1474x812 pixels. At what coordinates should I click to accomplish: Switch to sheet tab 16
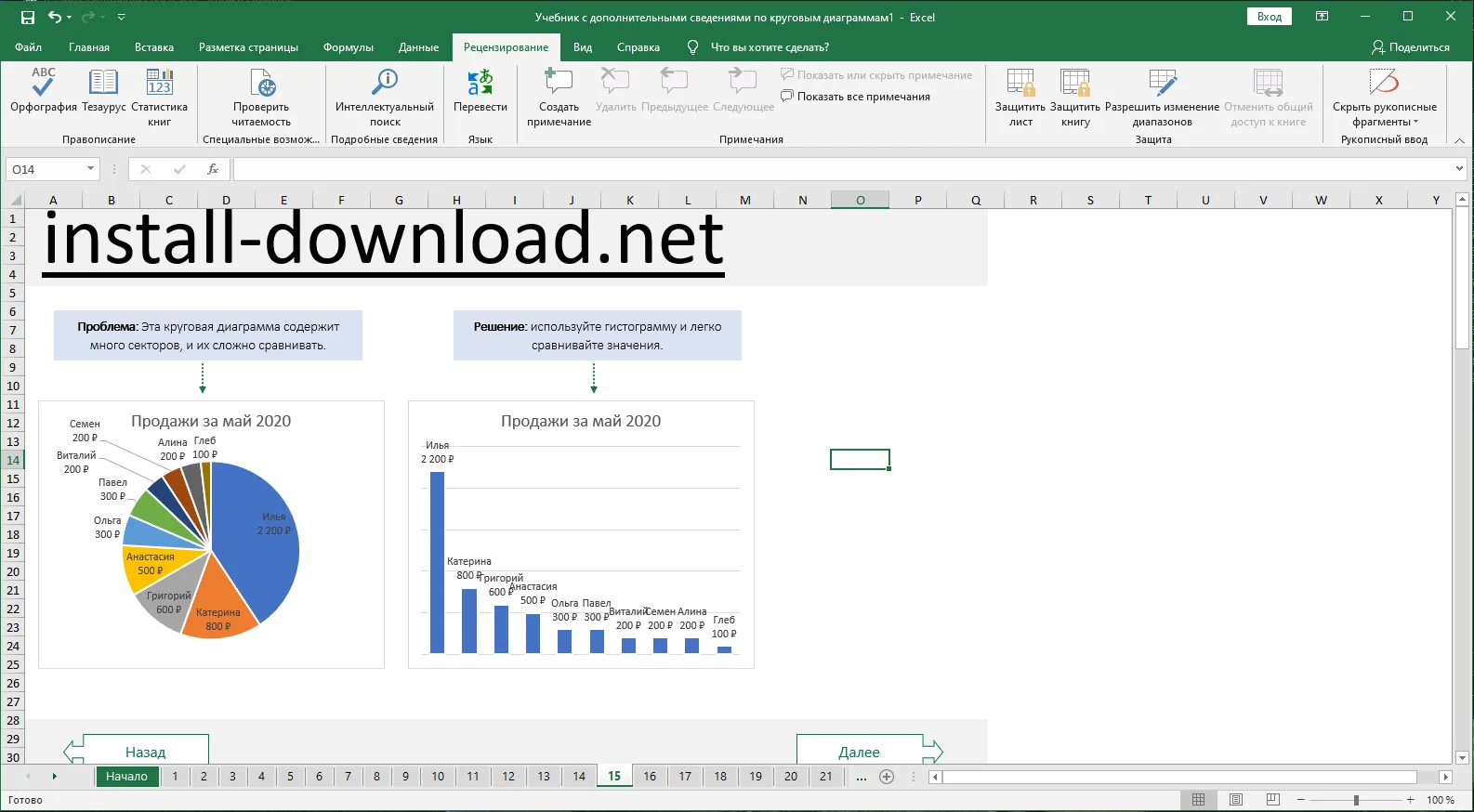coord(650,777)
